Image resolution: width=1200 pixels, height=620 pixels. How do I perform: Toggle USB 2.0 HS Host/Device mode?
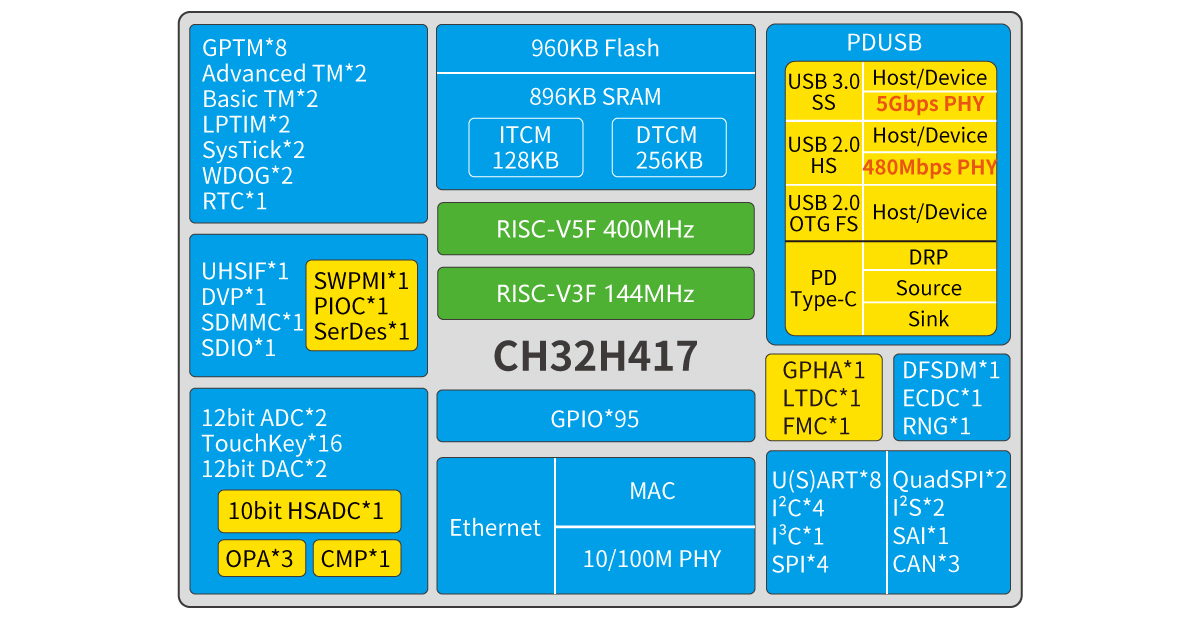tap(928, 136)
